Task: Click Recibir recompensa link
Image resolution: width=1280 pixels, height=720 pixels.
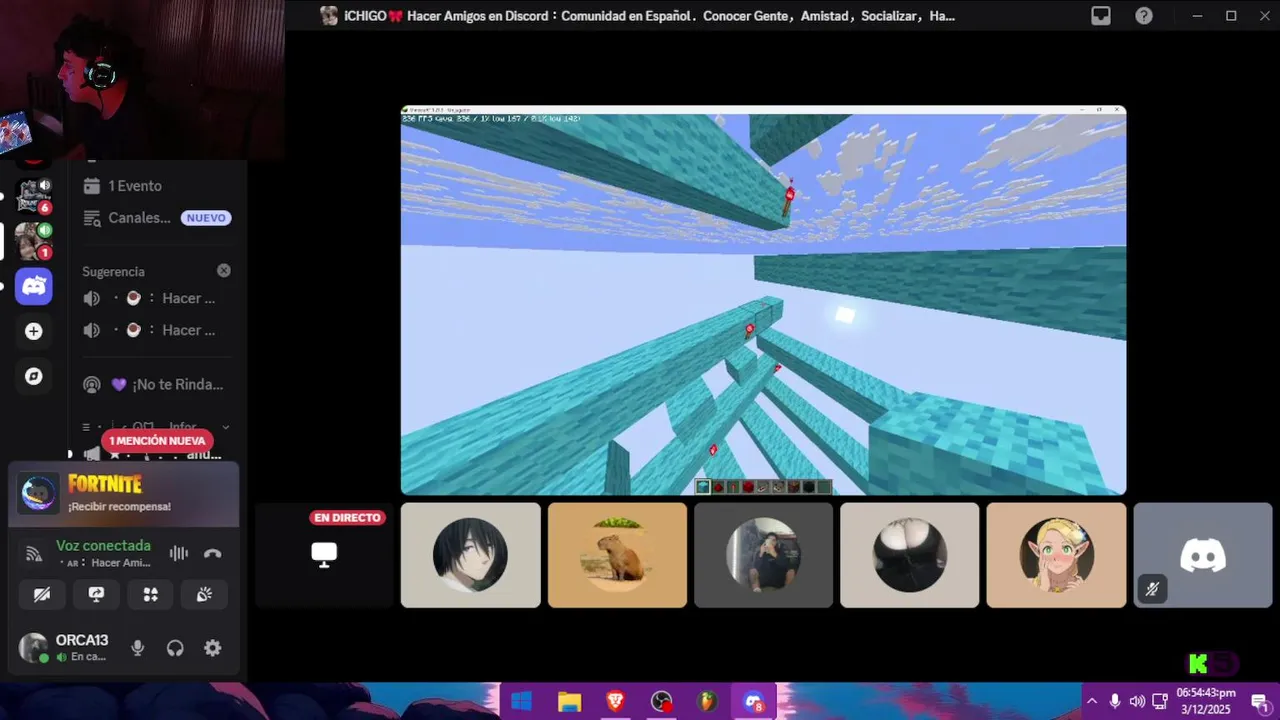Action: click(x=119, y=507)
